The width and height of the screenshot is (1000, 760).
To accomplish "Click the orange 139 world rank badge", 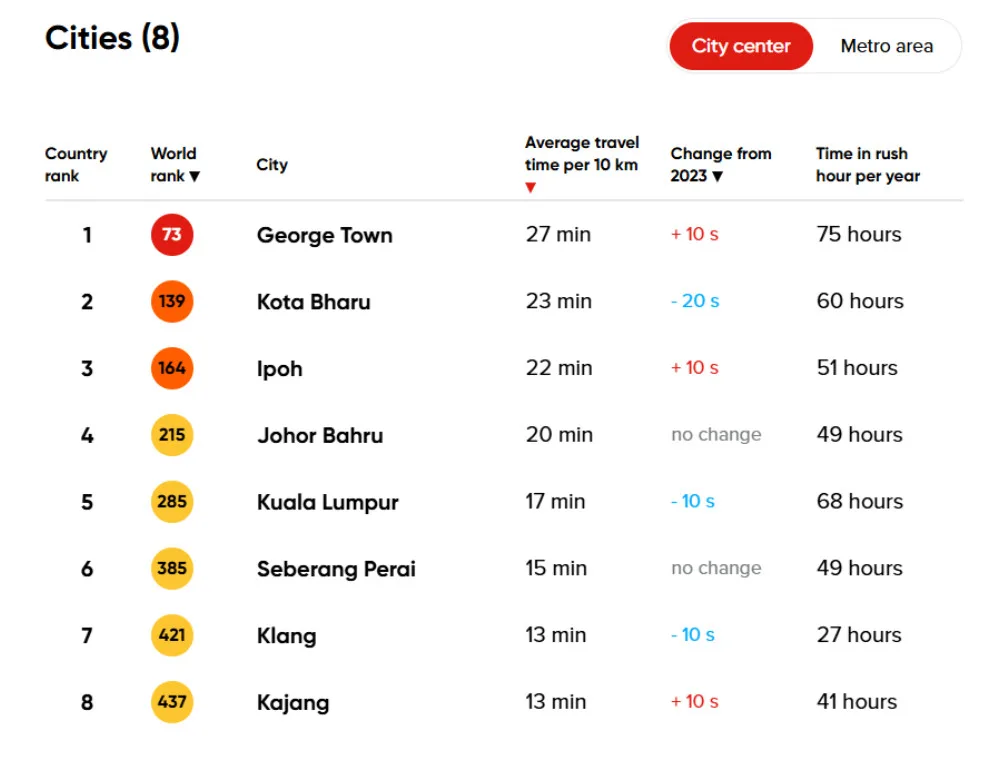I will coord(172,302).
